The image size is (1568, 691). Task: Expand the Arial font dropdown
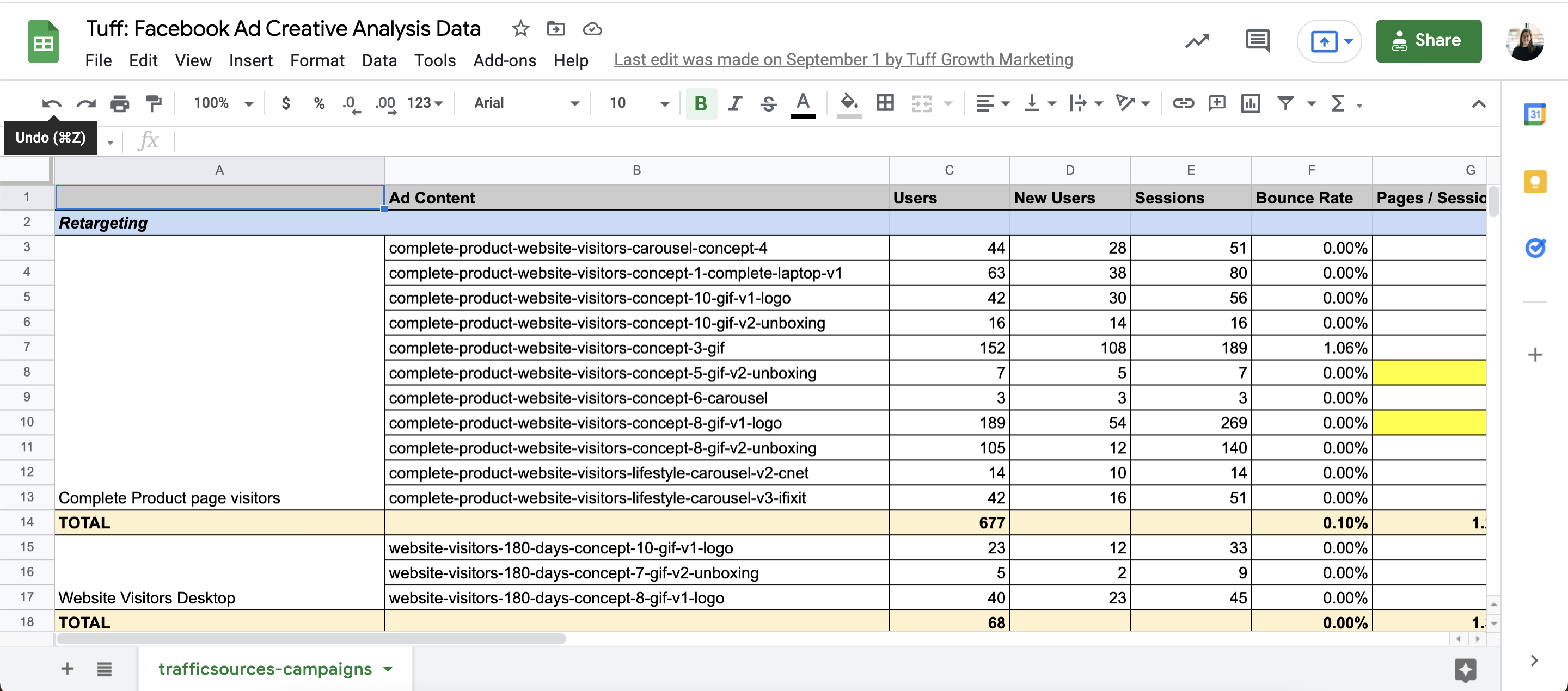coord(526,103)
